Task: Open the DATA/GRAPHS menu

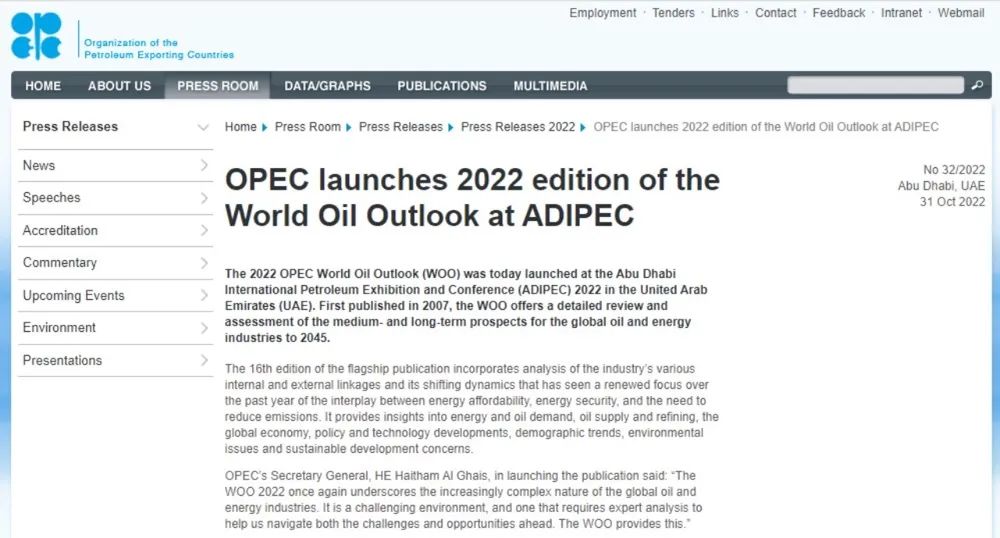Action: pos(327,86)
